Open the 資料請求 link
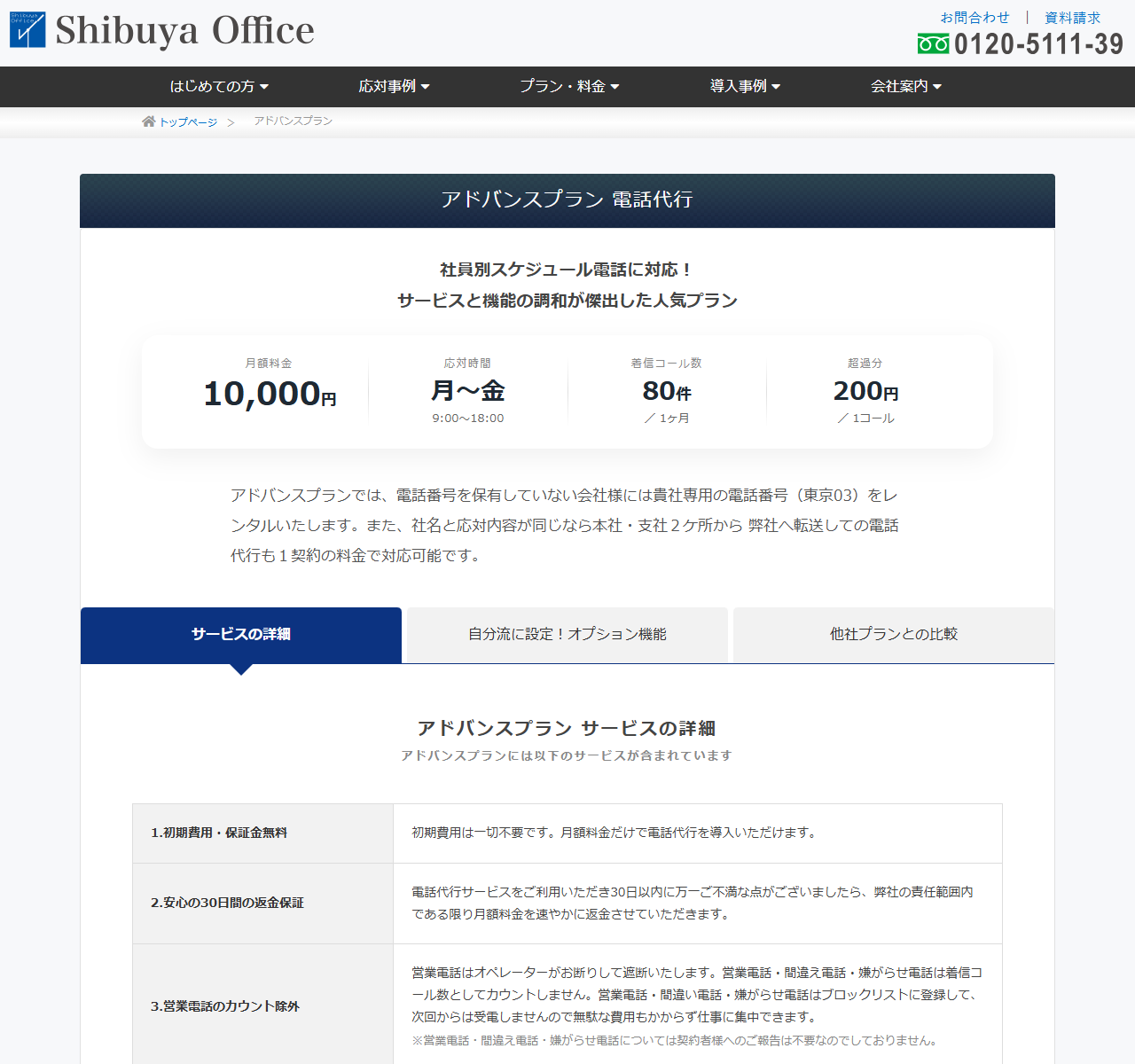The image size is (1135, 1064). 1072,18
